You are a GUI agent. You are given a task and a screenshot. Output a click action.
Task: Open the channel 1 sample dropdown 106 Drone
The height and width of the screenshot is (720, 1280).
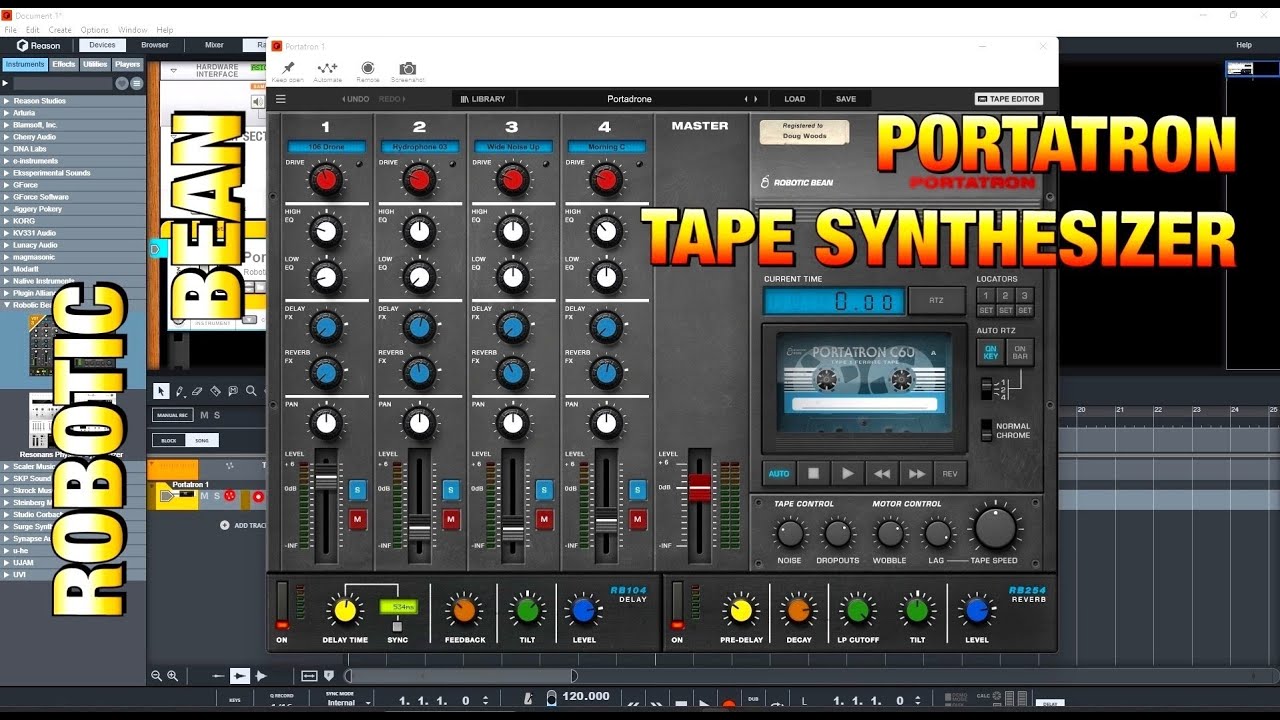[x=326, y=147]
